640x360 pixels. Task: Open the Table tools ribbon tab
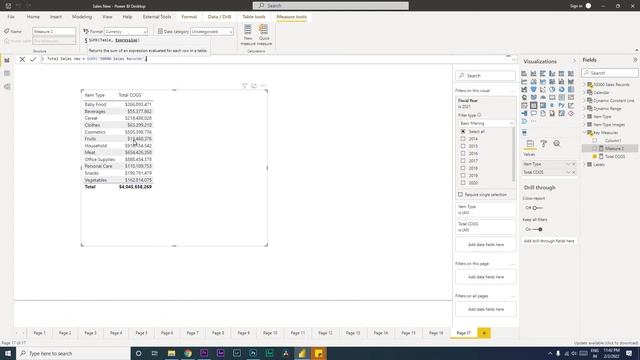[x=254, y=17]
